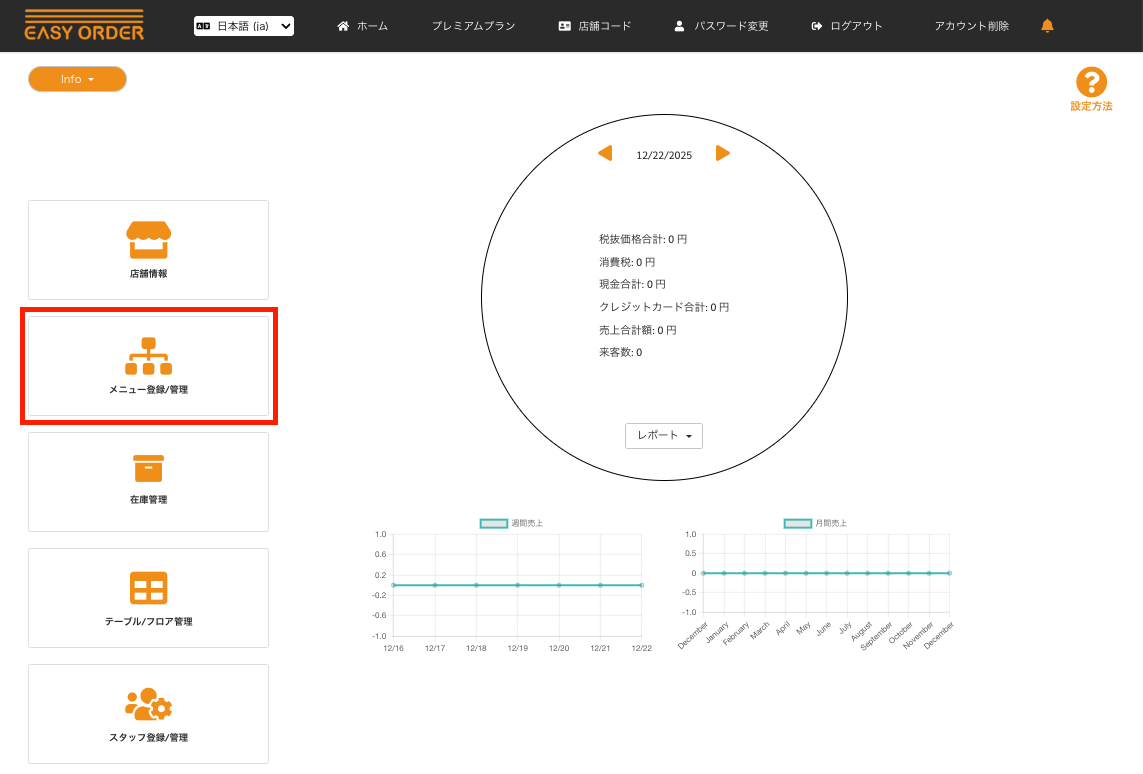Toggle 週間売上 legend swatch on chart

494,523
